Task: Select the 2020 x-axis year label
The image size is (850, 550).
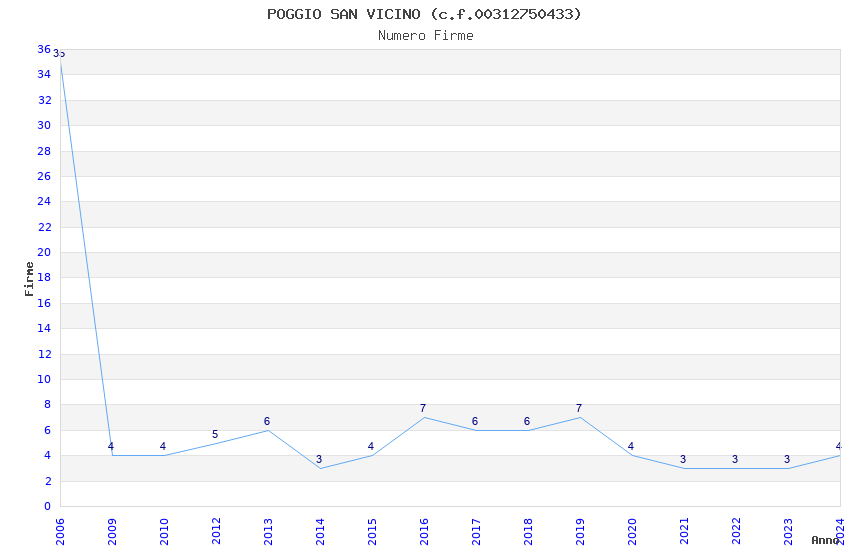Action: (632, 532)
